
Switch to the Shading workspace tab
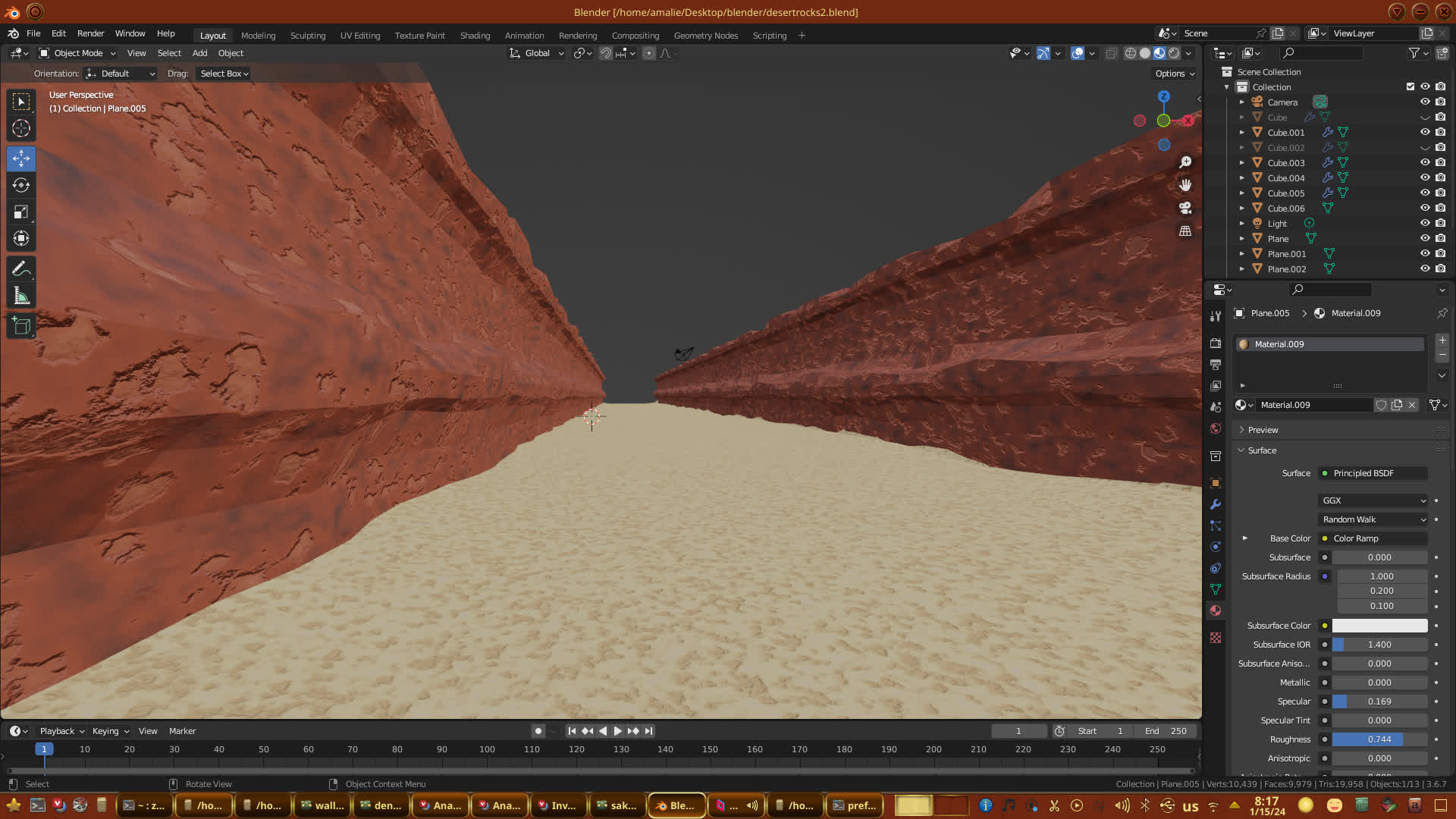click(x=475, y=36)
